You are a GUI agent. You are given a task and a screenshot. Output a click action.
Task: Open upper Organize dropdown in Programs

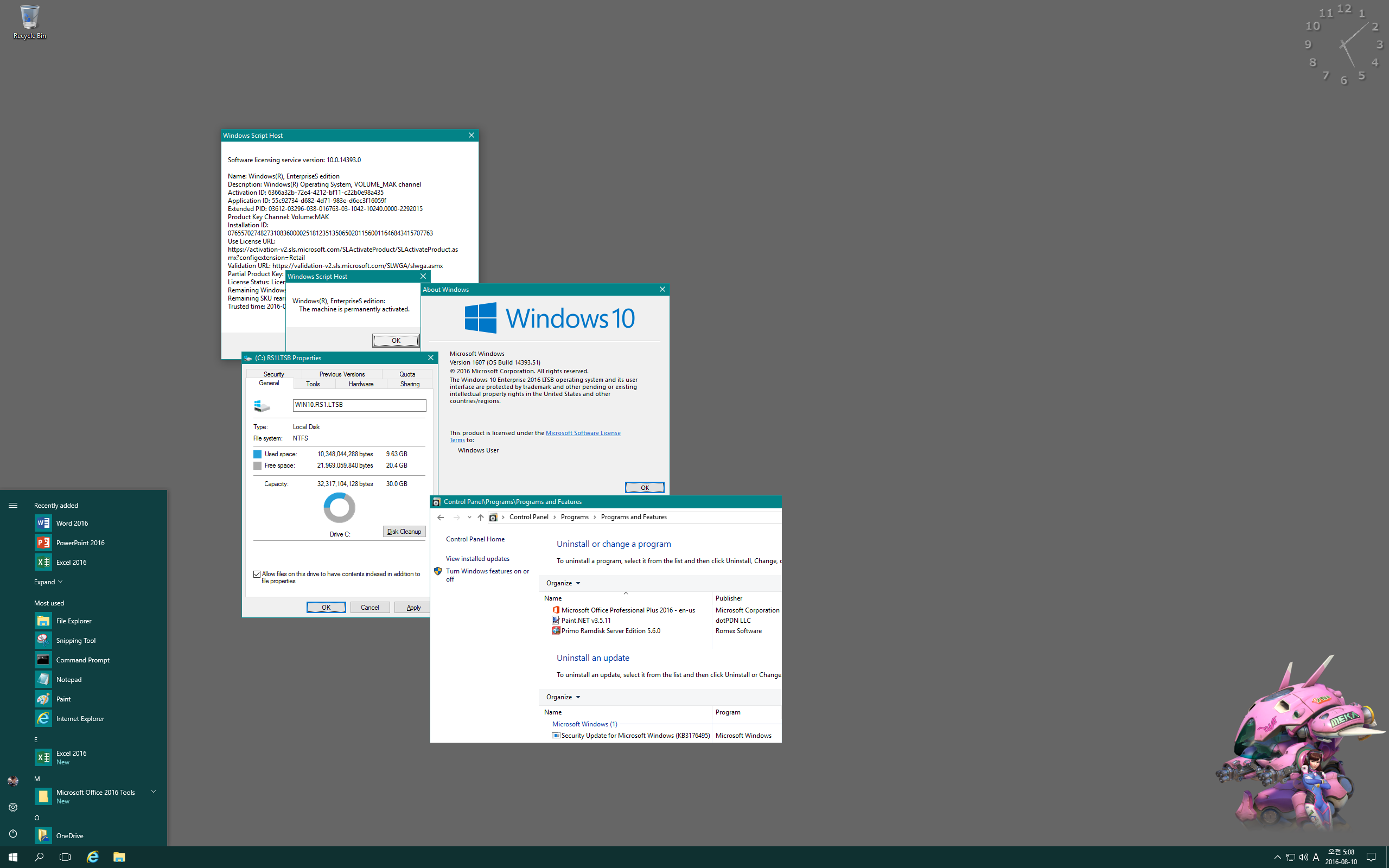coord(563,583)
